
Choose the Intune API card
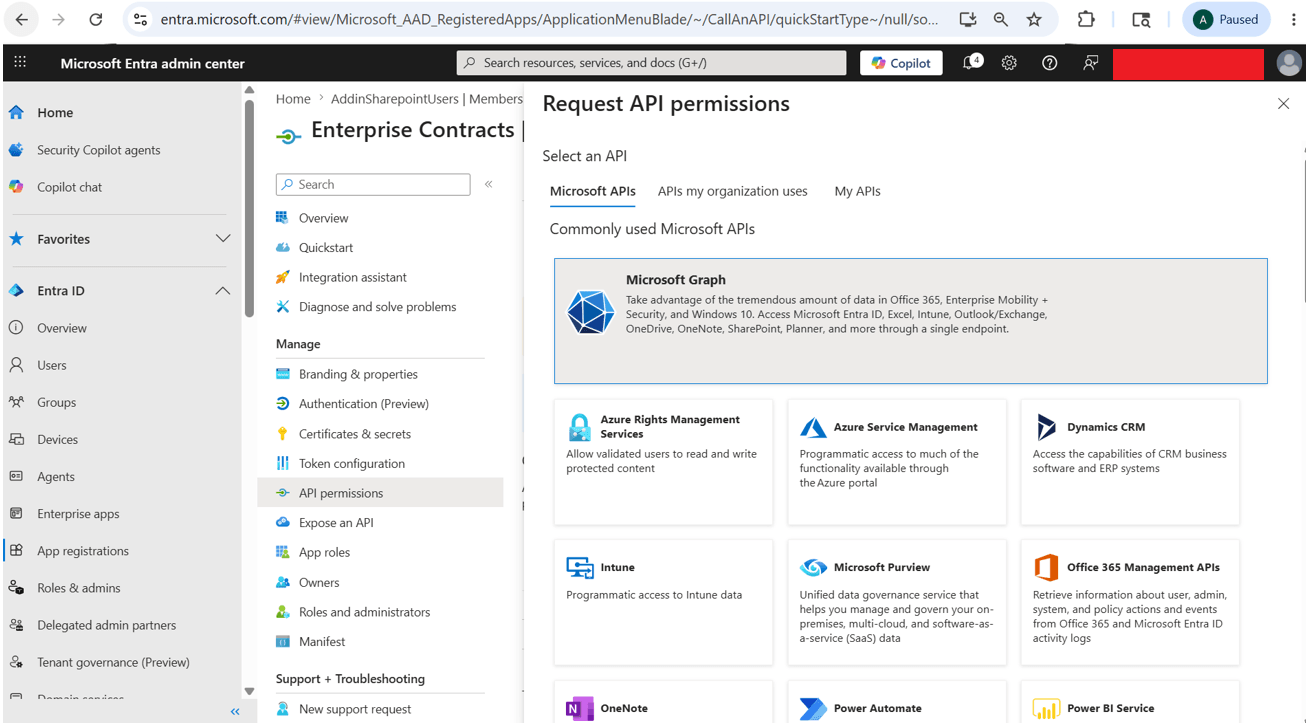(x=663, y=603)
